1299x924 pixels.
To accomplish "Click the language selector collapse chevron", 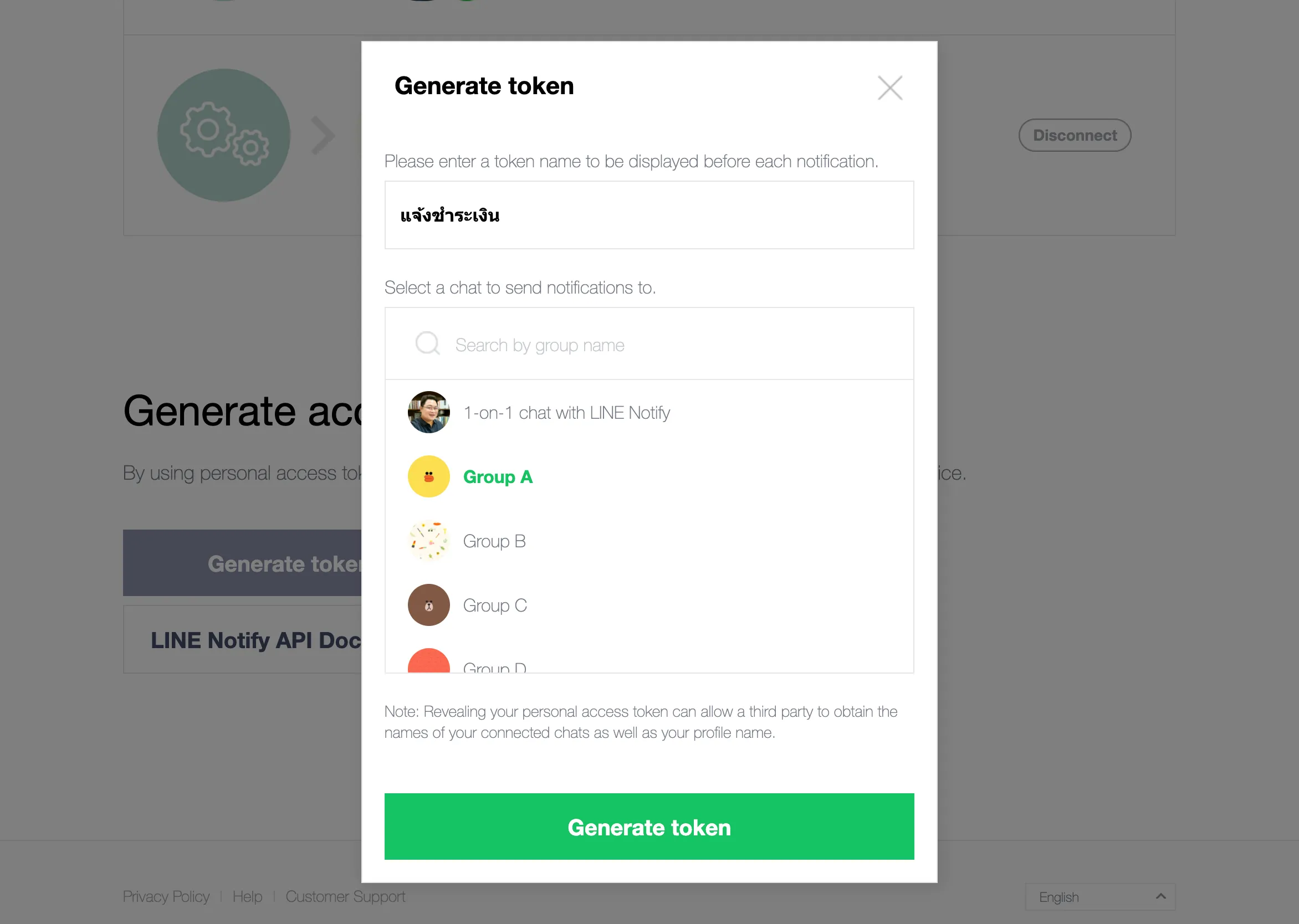I will pos(1160,897).
